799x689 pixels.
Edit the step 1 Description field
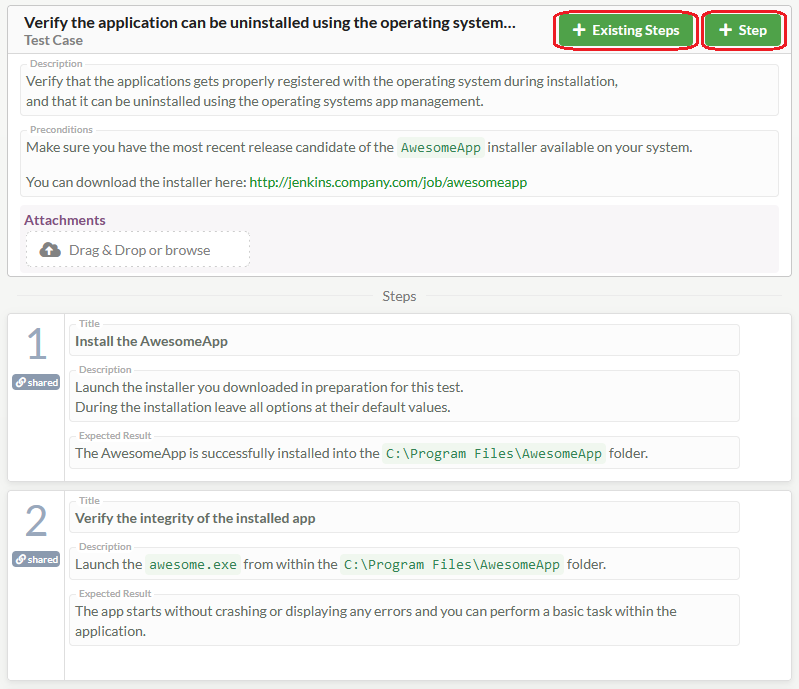click(x=404, y=397)
